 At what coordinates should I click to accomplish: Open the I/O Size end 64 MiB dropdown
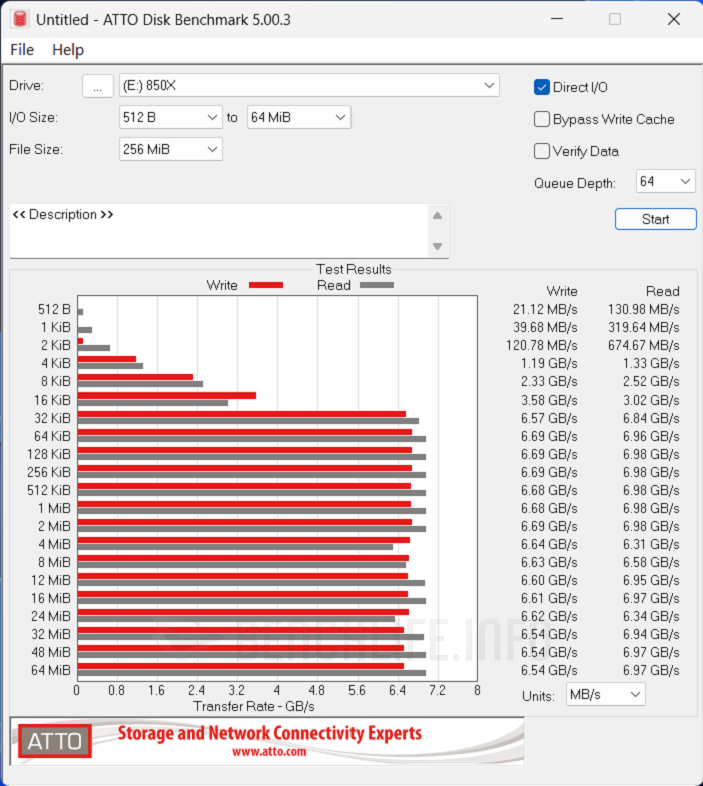299,117
